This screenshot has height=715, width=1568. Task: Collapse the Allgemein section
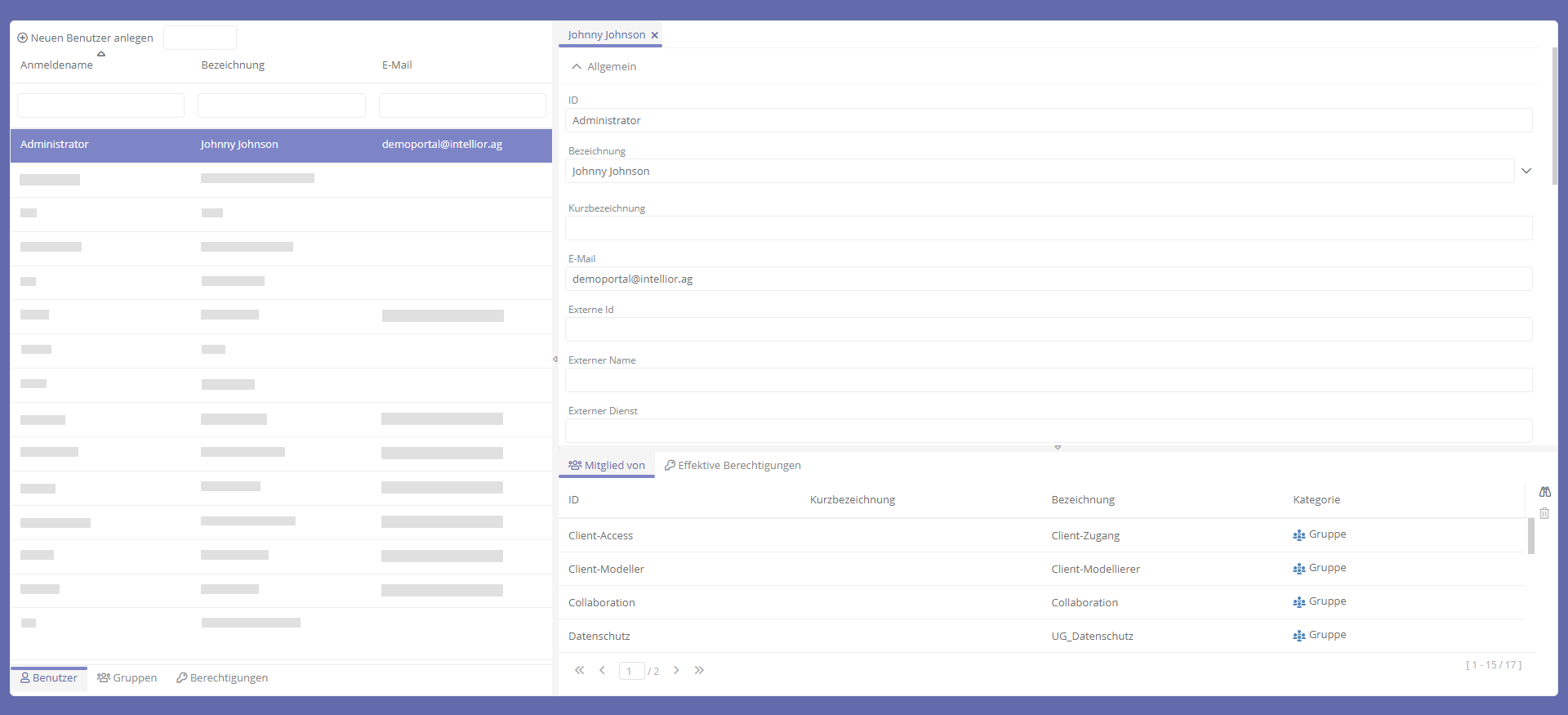coord(577,67)
